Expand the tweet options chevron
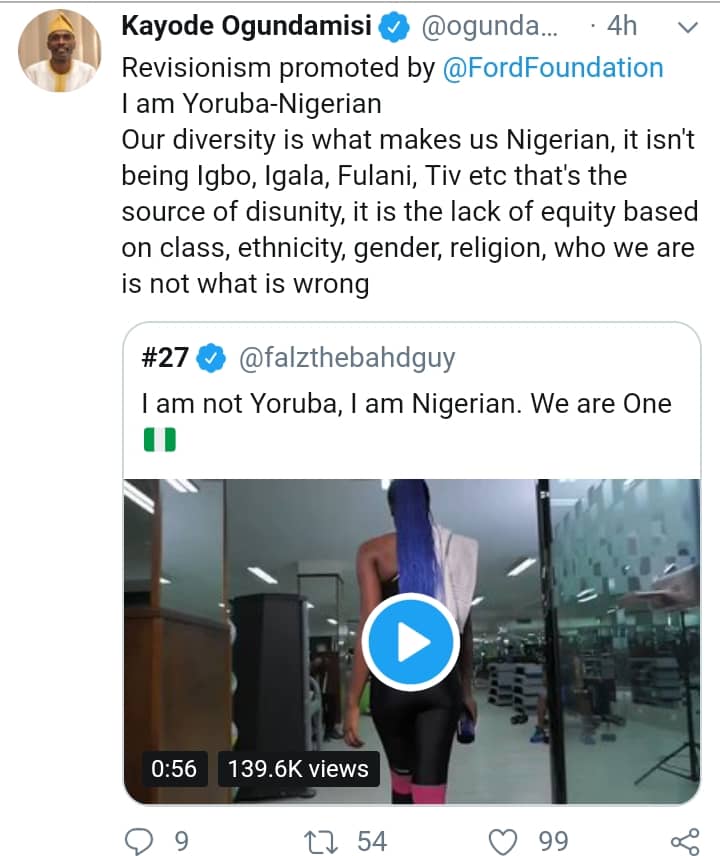 [x=687, y=28]
